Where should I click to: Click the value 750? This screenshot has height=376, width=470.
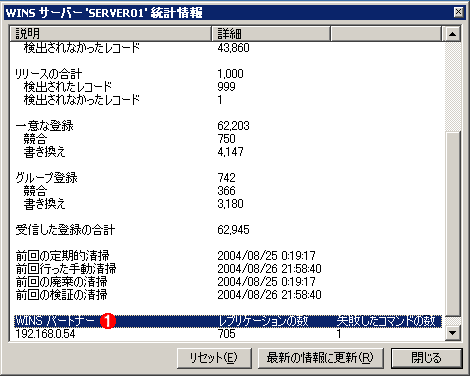tap(227, 139)
